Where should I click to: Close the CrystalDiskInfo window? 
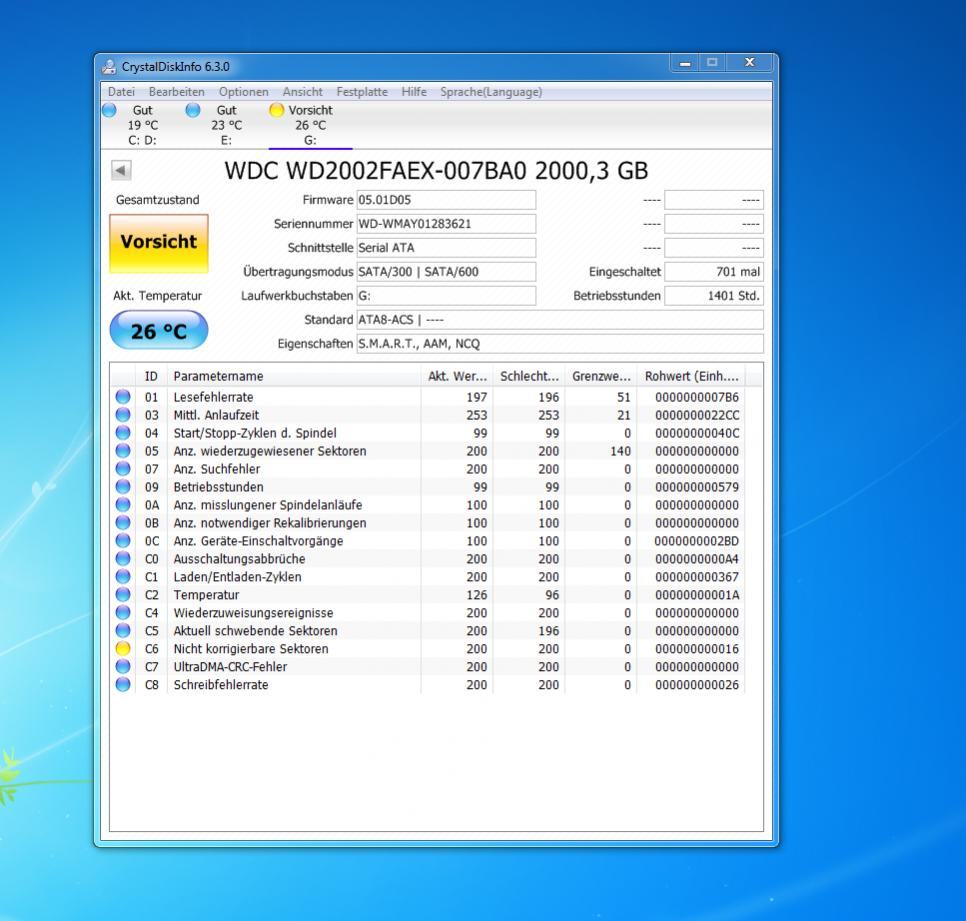tap(749, 63)
